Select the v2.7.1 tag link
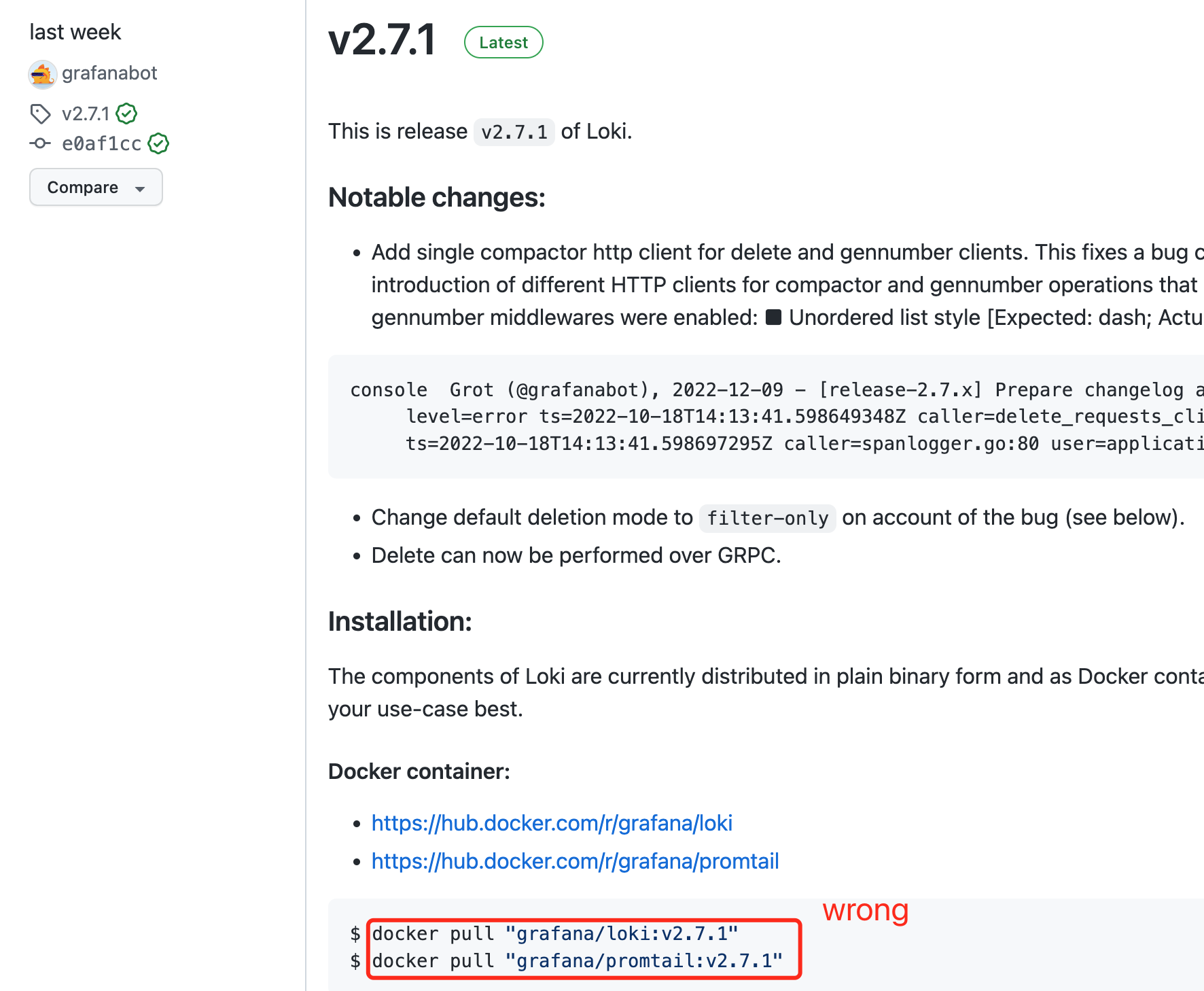Image resolution: width=1204 pixels, height=991 pixels. point(86,114)
